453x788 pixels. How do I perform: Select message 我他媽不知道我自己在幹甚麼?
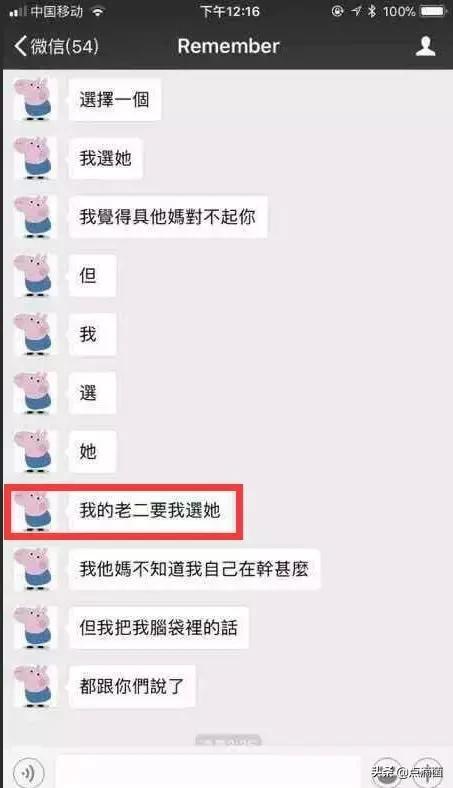194,569
